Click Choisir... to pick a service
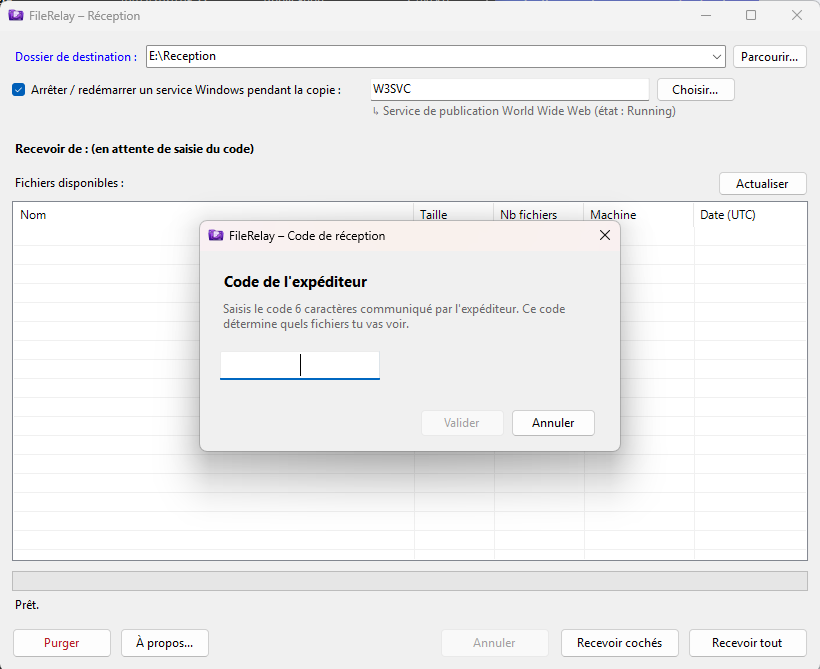The width and height of the screenshot is (820, 669). [x=696, y=89]
